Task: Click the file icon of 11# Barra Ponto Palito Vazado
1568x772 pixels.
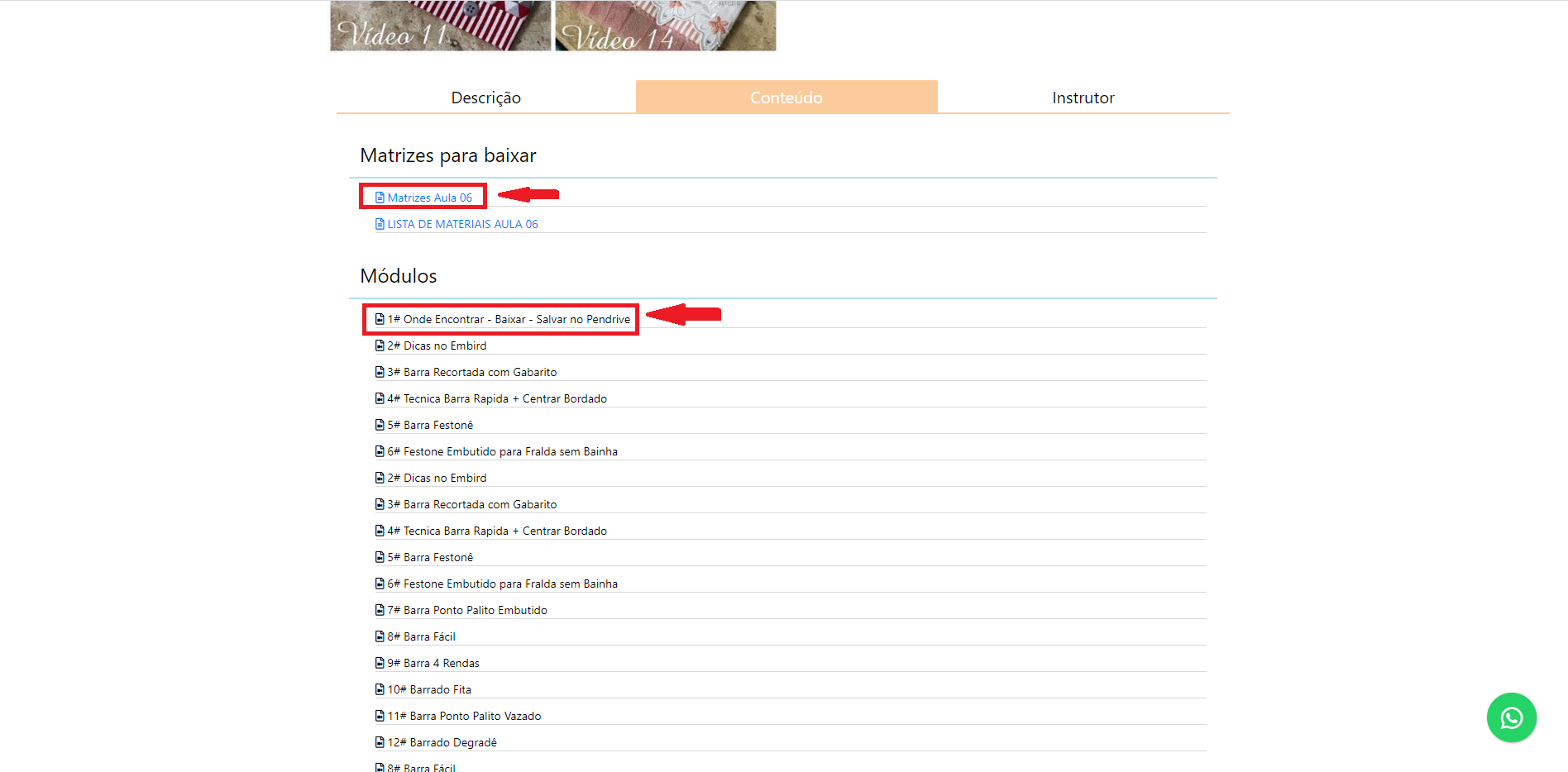Action: (x=380, y=716)
